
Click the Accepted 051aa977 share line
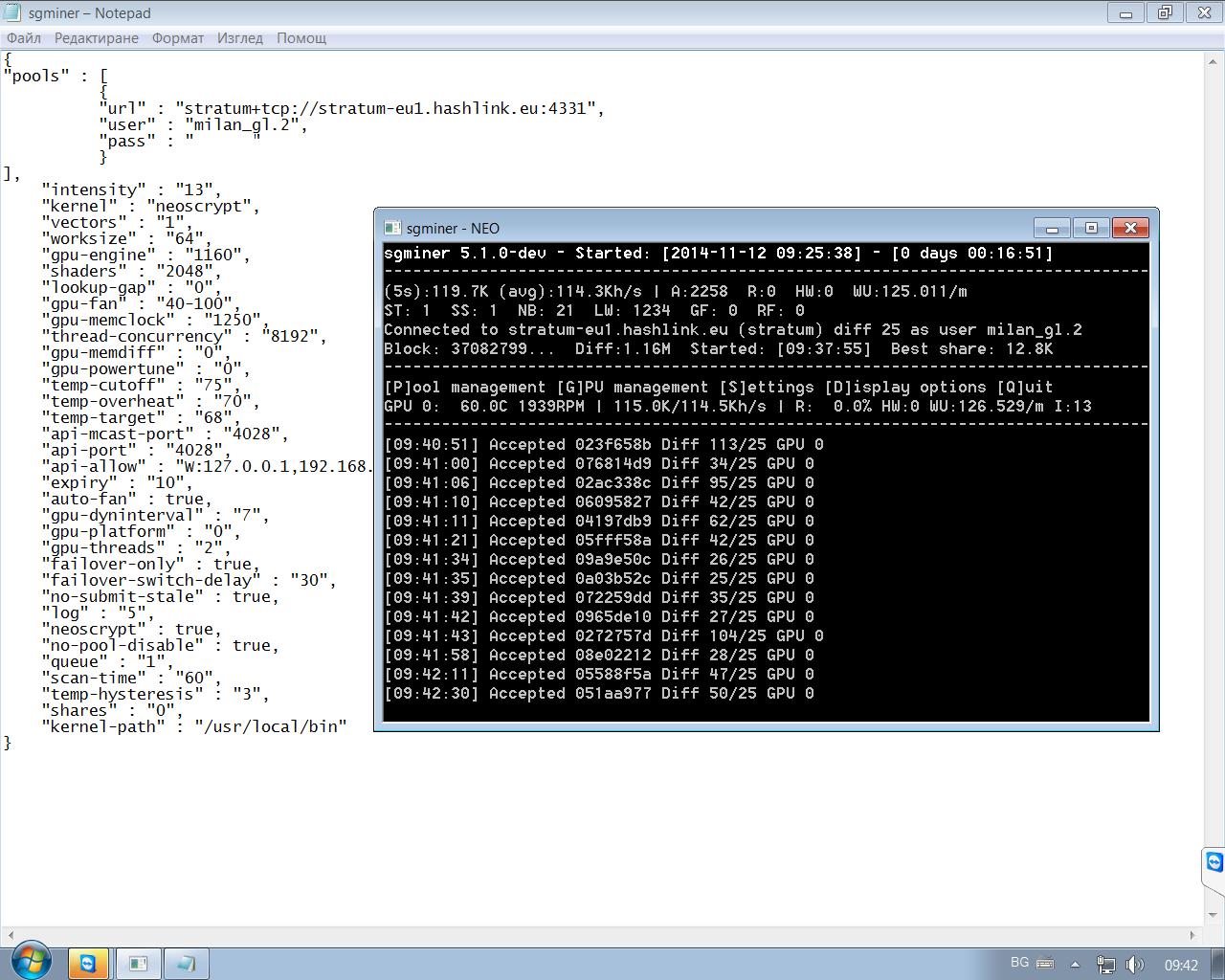pyautogui.click(x=599, y=693)
